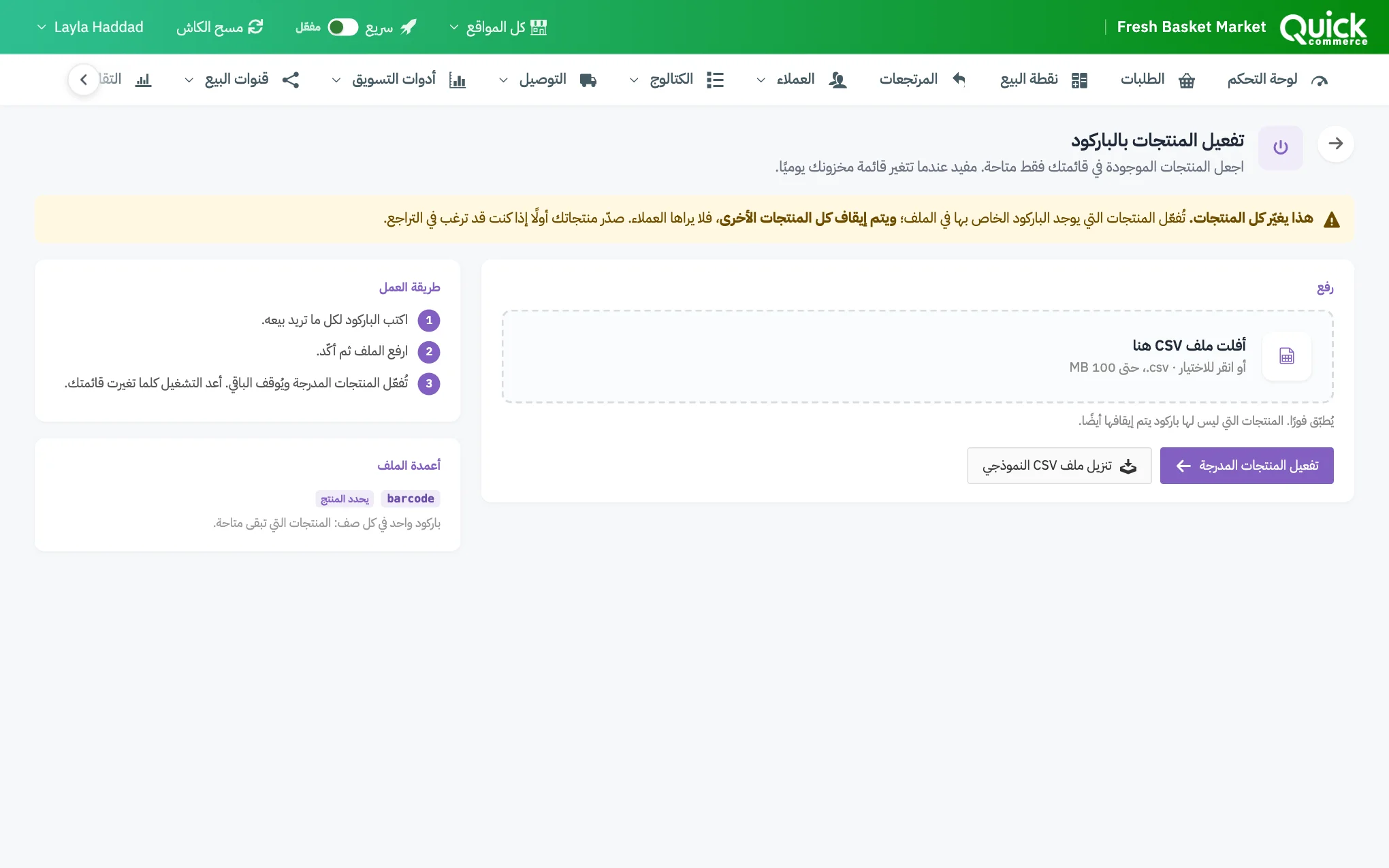The width and height of the screenshot is (1389, 868).
Task: Expand the قنوات البيع menu chevron
Action: pyautogui.click(x=189, y=80)
